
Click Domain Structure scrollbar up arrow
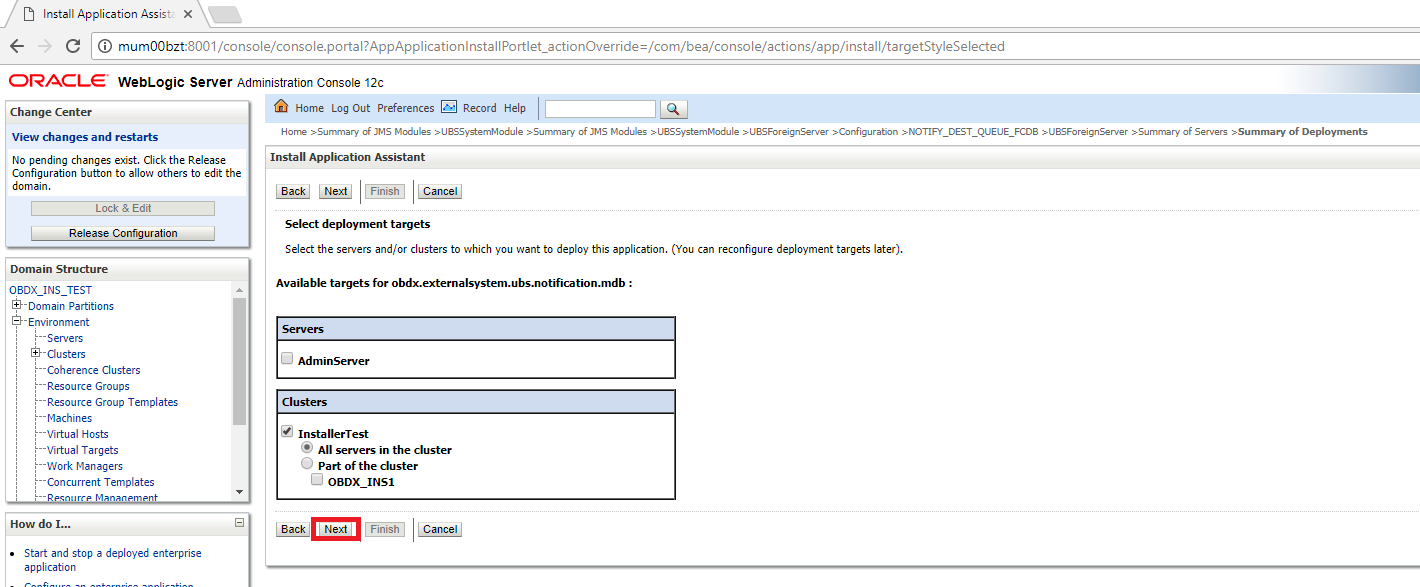[x=239, y=290]
